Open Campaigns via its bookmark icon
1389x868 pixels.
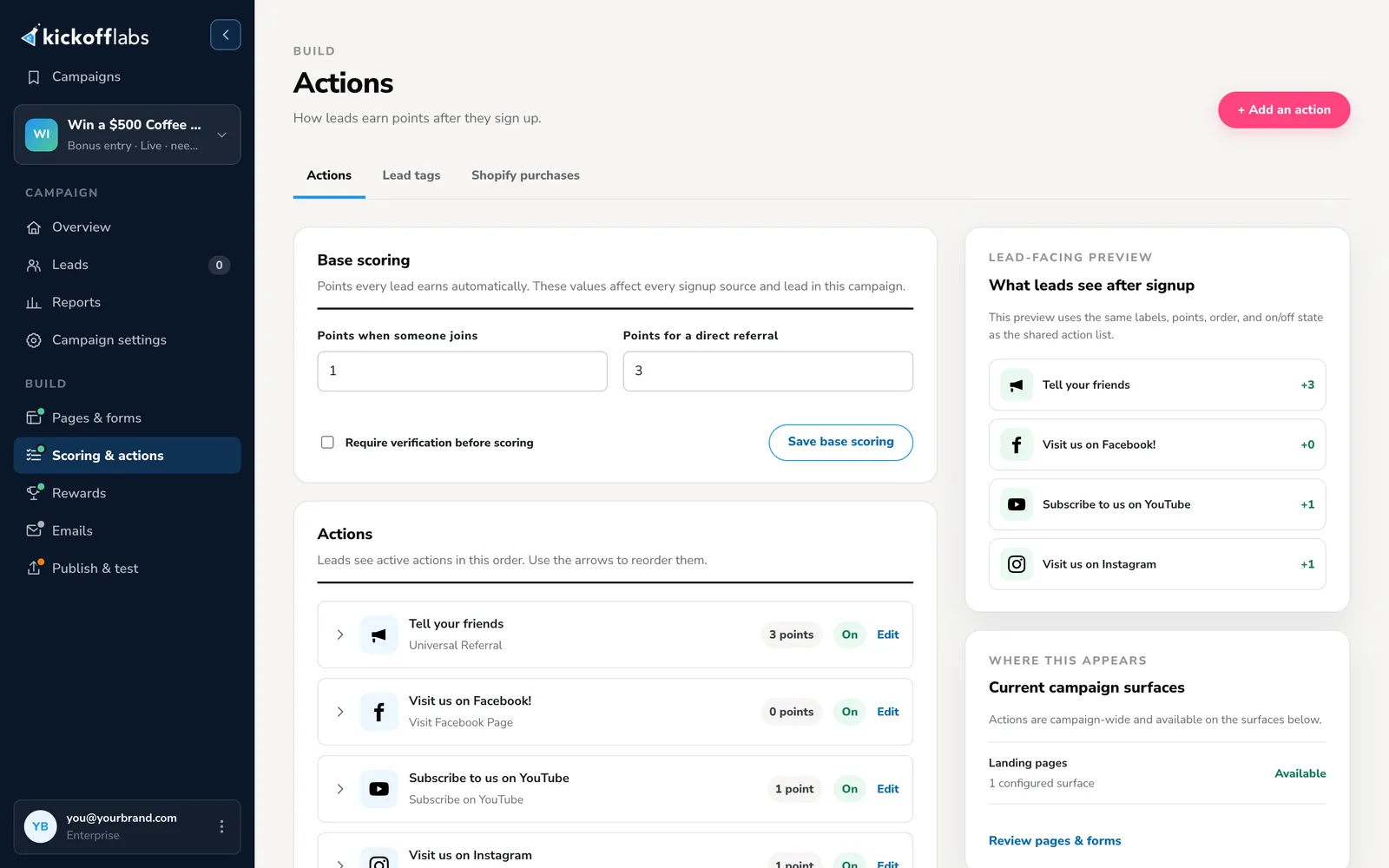pos(34,77)
